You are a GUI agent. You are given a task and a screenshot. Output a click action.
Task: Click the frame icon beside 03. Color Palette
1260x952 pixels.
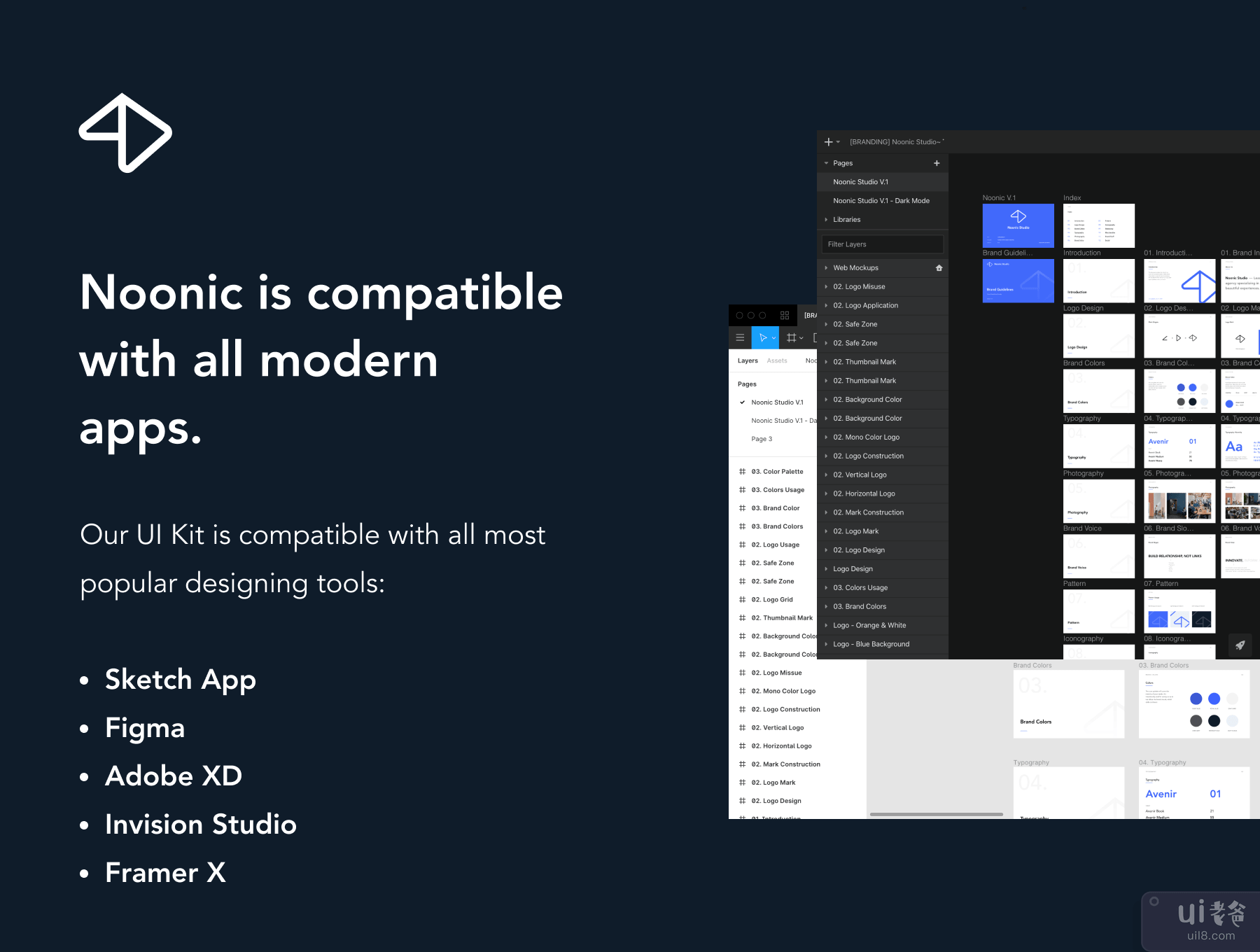(x=742, y=472)
